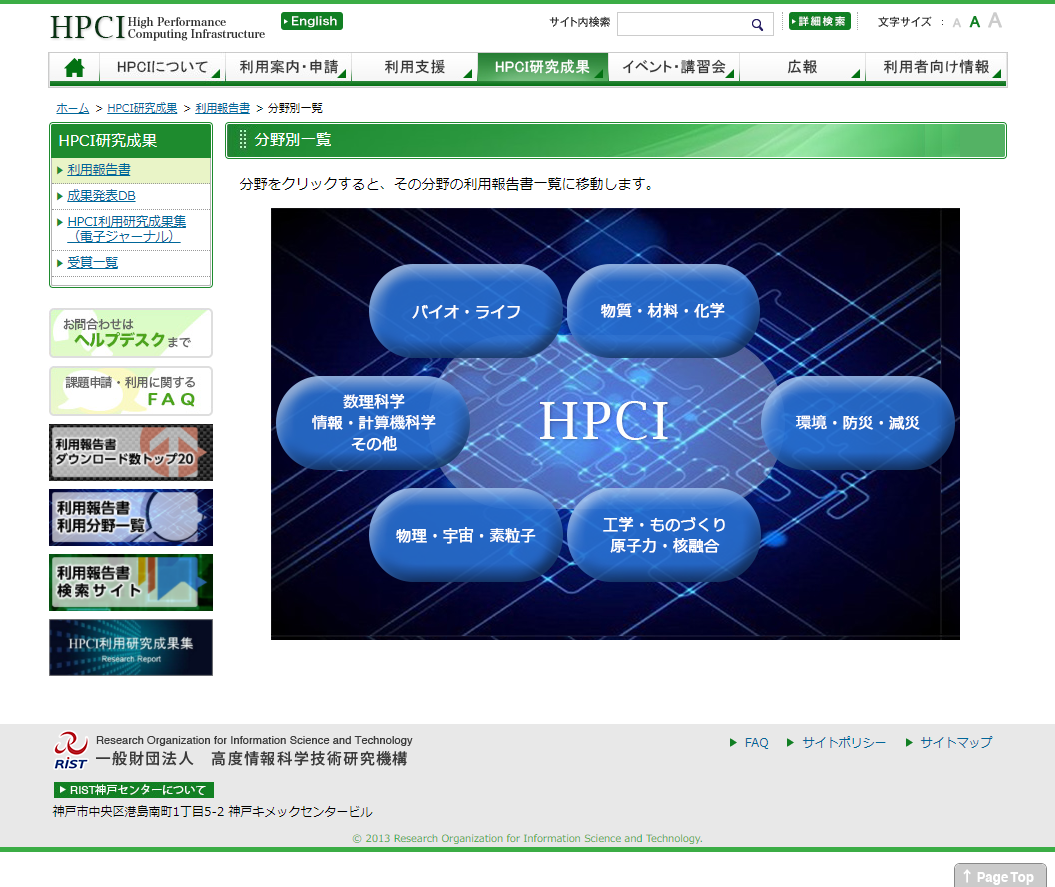Open 利用報告書 検索サイト banner

(131, 583)
